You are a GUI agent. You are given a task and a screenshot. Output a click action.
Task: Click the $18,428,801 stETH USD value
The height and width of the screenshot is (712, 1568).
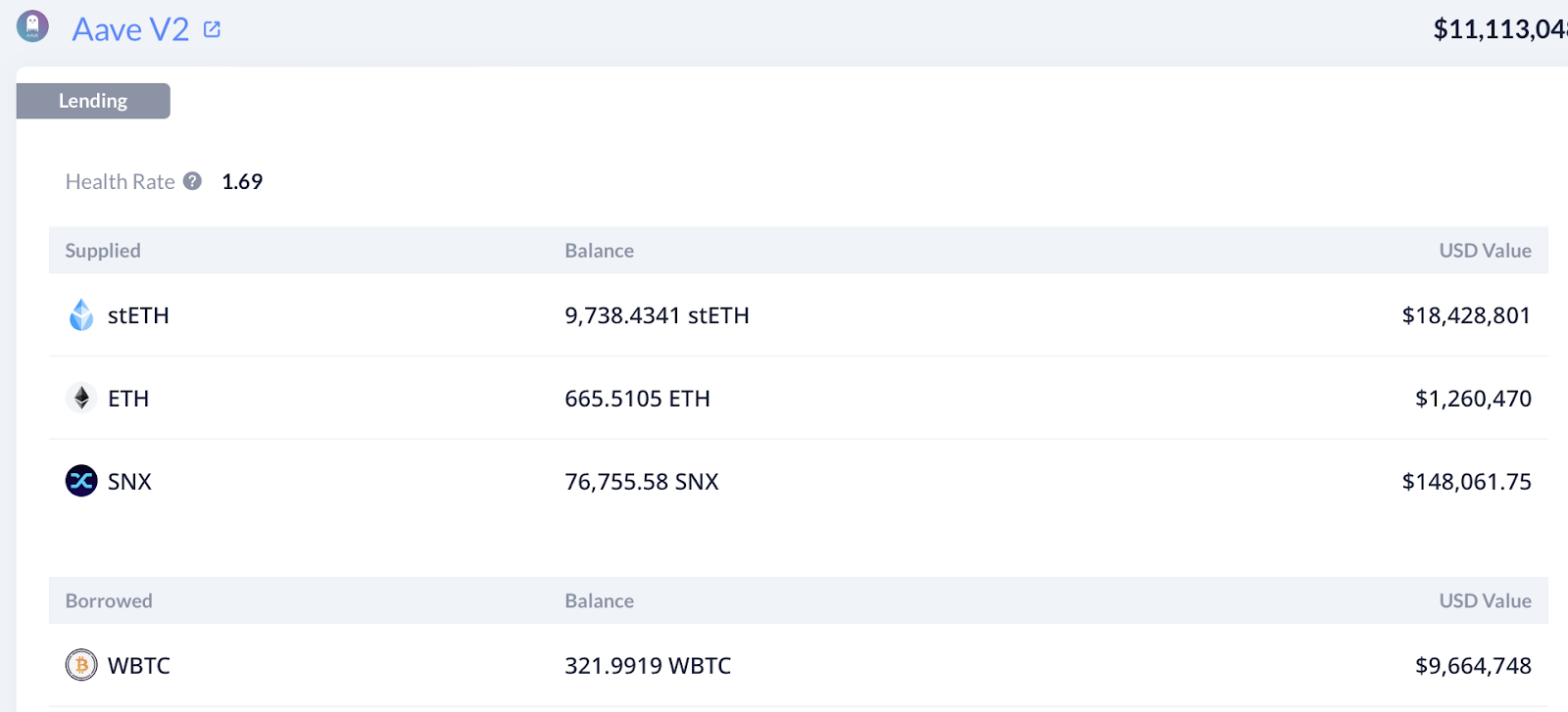(x=1466, y=315)
